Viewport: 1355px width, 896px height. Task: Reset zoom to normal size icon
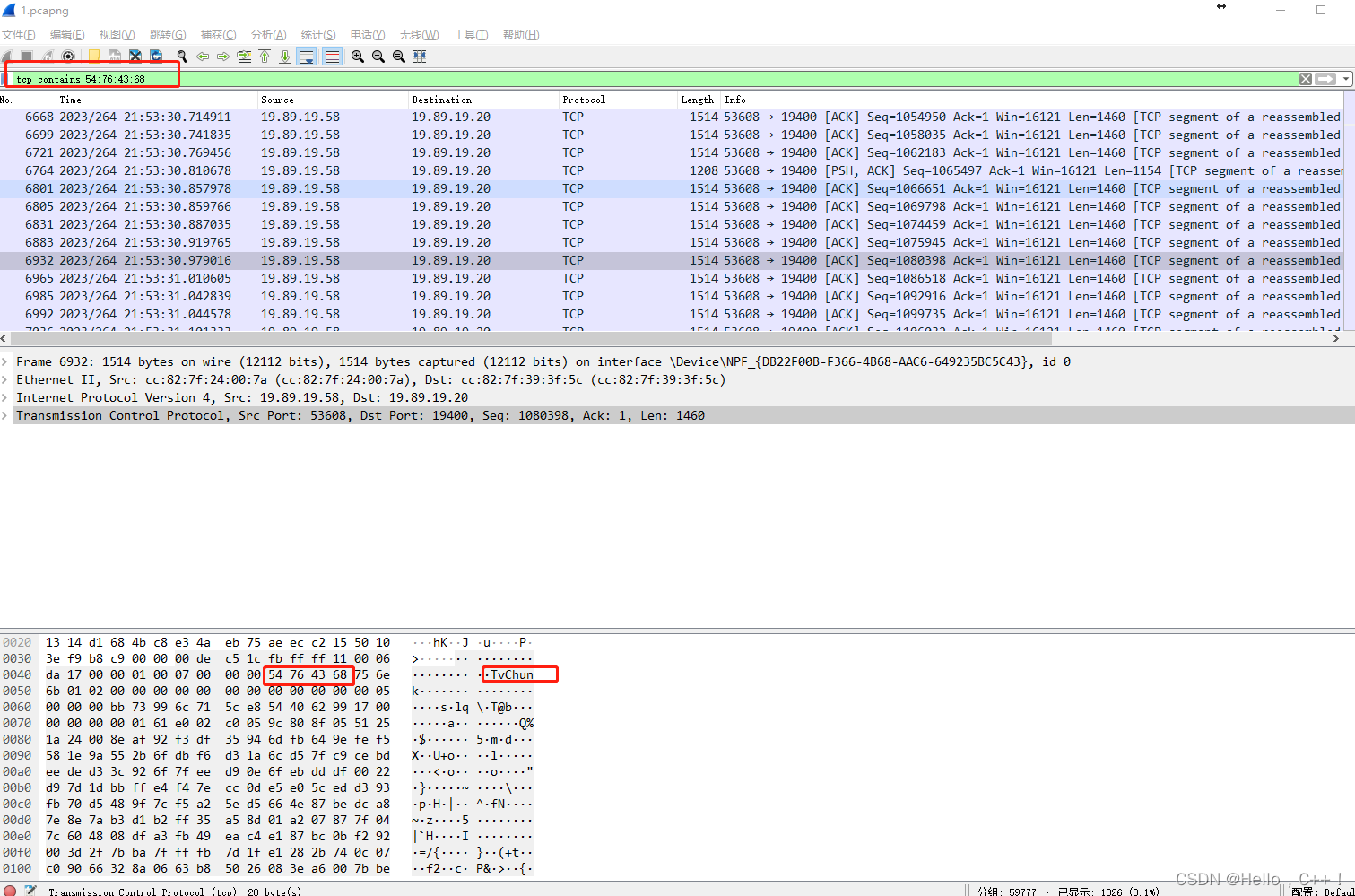[x=399, y=57]
